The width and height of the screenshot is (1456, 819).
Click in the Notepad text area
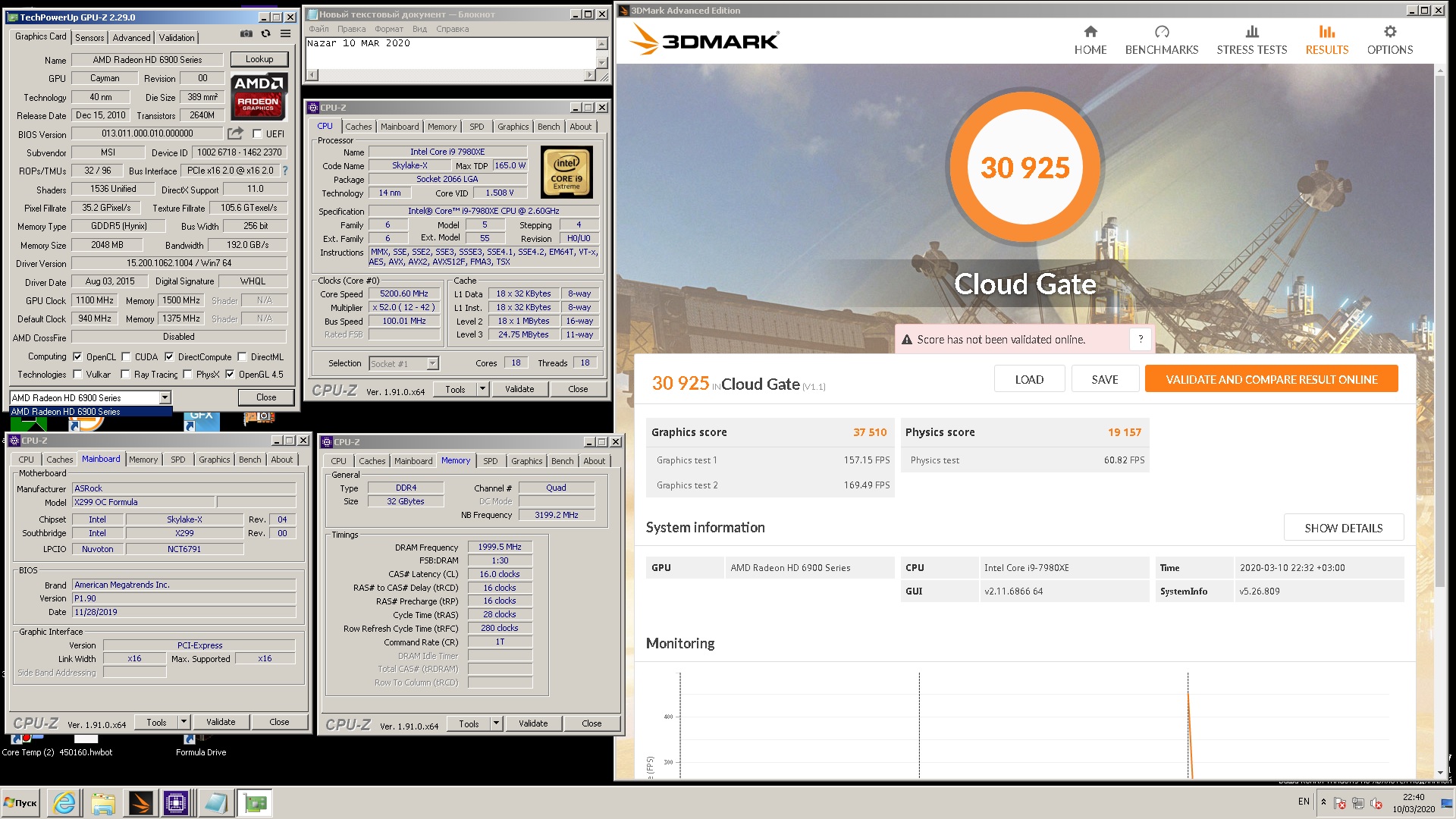point(450,53)
